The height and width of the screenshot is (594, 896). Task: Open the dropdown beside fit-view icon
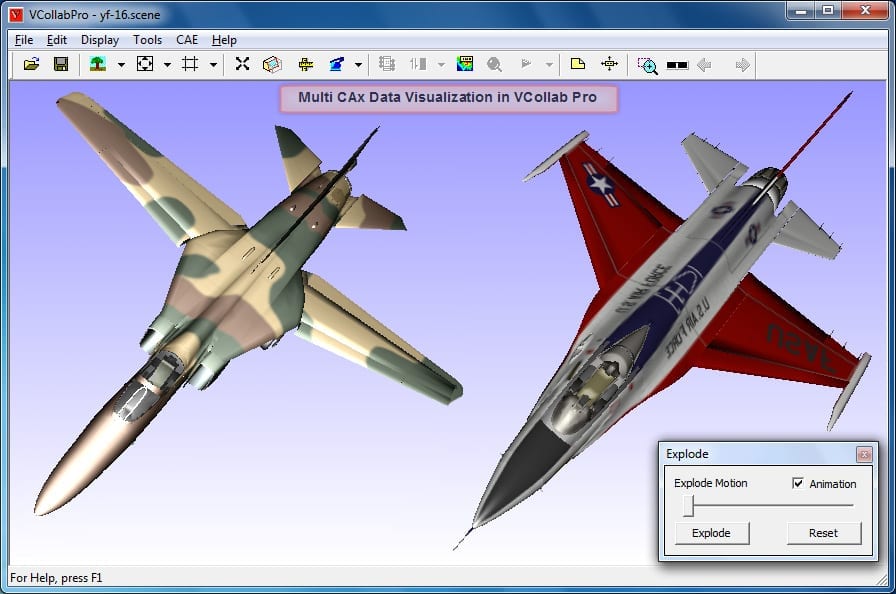tap(167, 65)
